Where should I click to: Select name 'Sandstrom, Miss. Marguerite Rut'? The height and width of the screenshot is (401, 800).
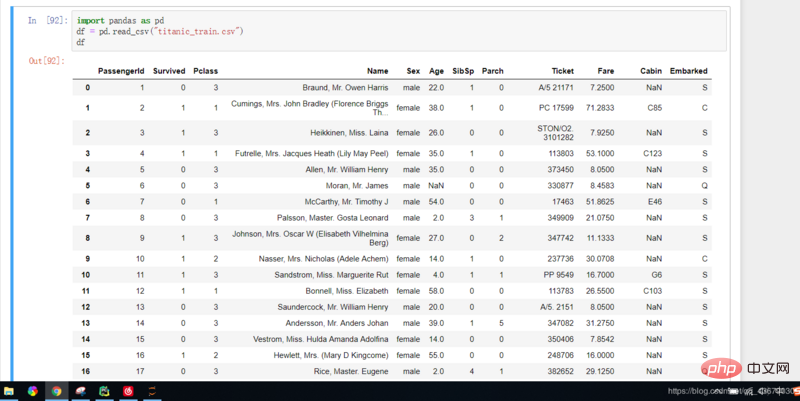[331, 275]
